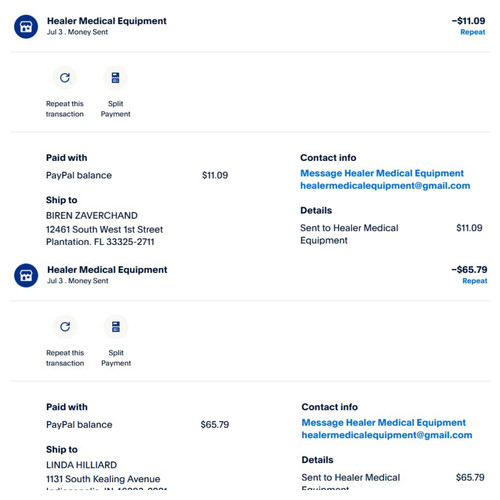Click the 'Repeat this transaction' label in the $11.09 transaction
The height and width of the screenshot is (500, 500).
[65, 109]
